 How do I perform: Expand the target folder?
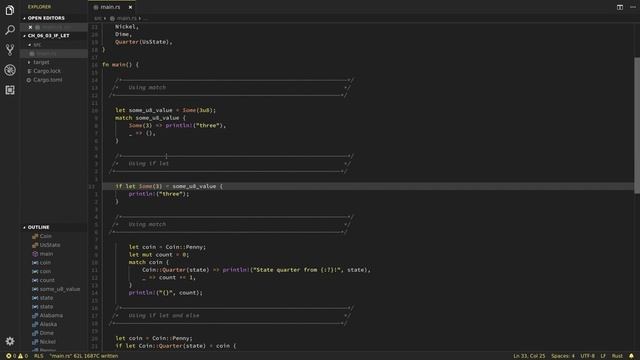coord(29,62)
